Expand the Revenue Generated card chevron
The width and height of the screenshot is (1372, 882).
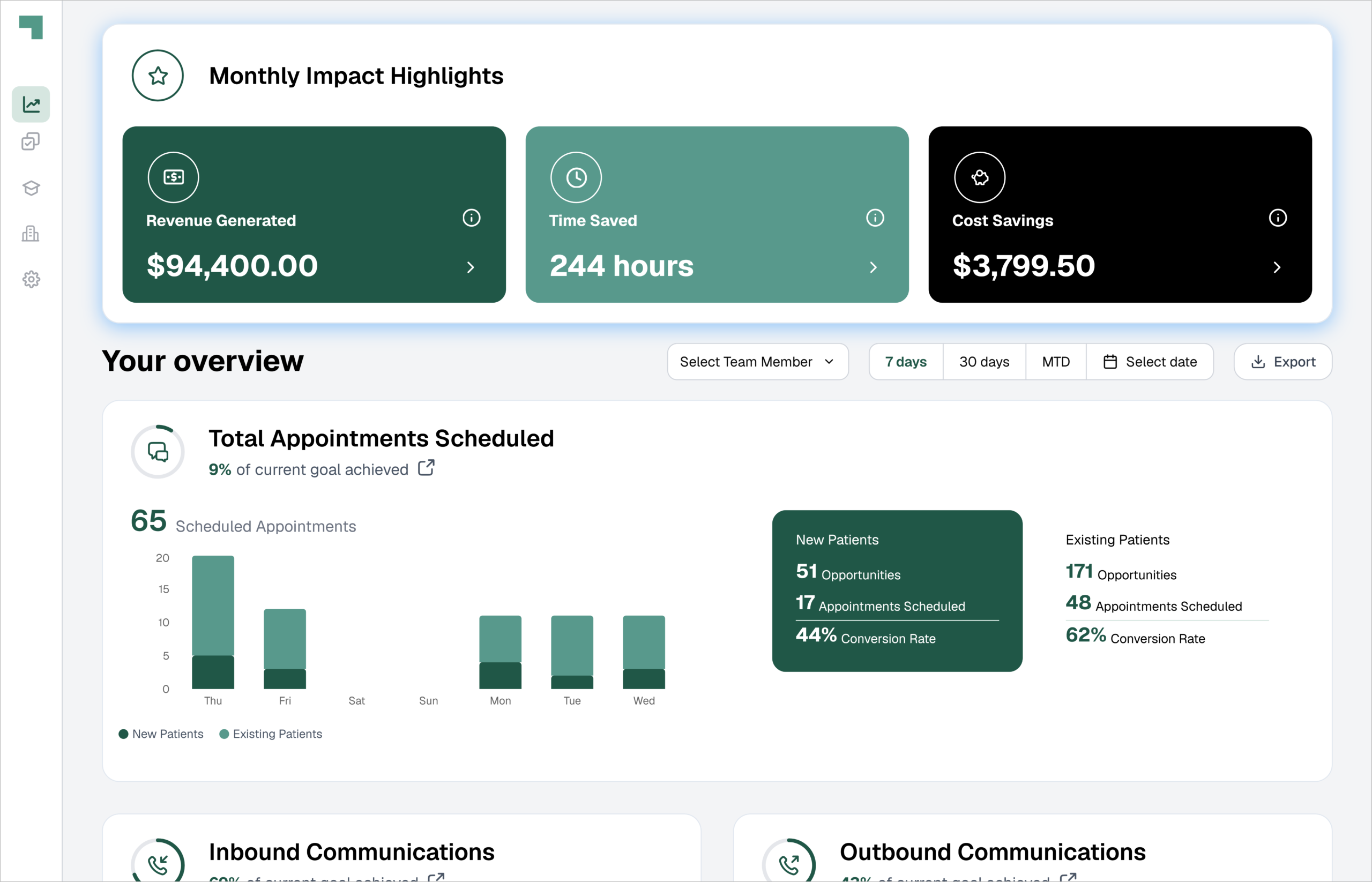471,267
